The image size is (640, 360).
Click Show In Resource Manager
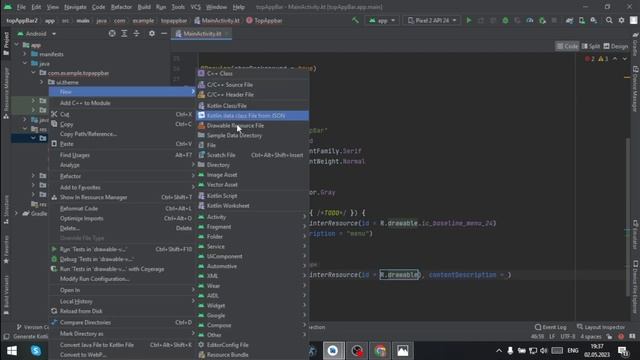point(122,197)
